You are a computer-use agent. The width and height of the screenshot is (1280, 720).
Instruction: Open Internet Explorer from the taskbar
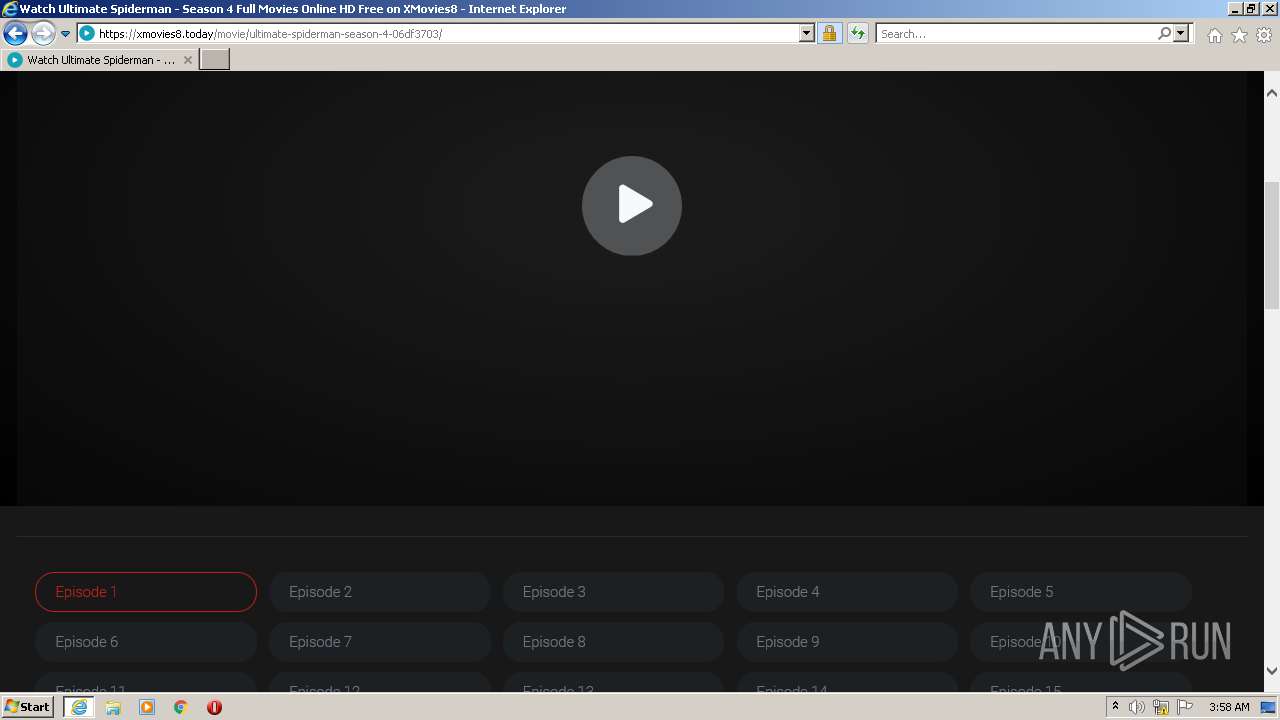pos(78,707)
